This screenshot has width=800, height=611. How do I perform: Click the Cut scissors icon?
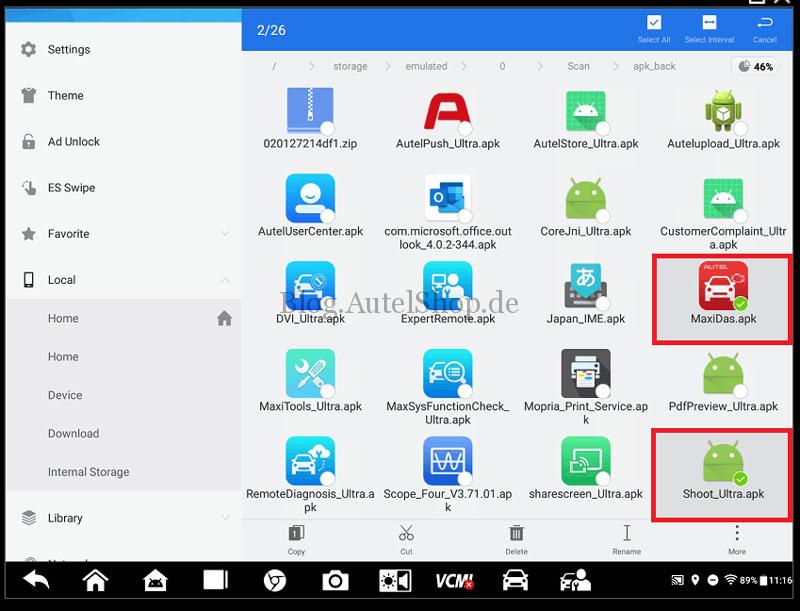[406, 534]
